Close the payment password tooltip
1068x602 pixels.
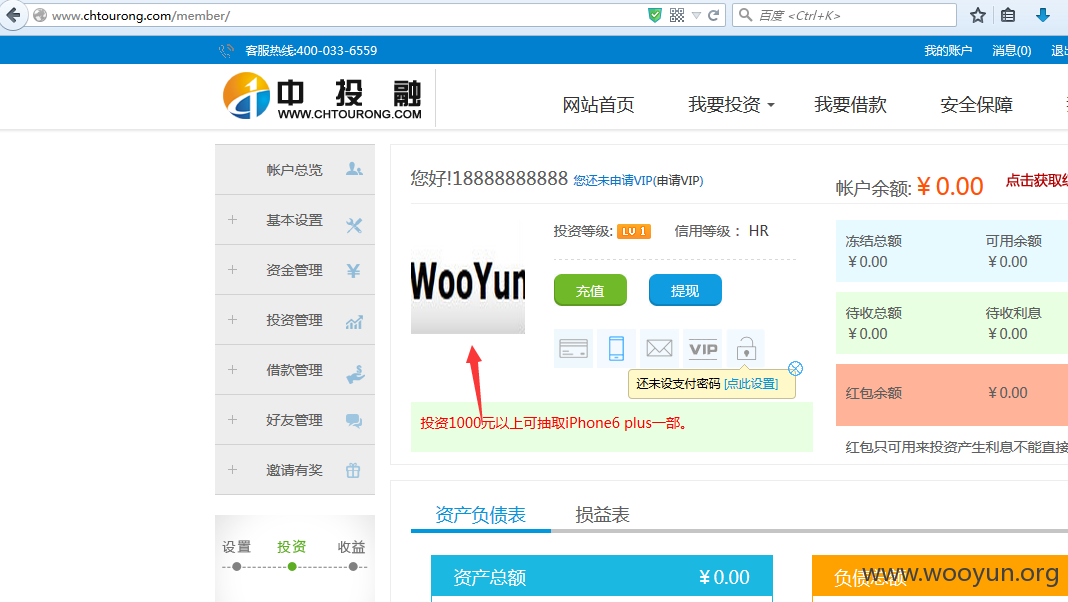796,369
